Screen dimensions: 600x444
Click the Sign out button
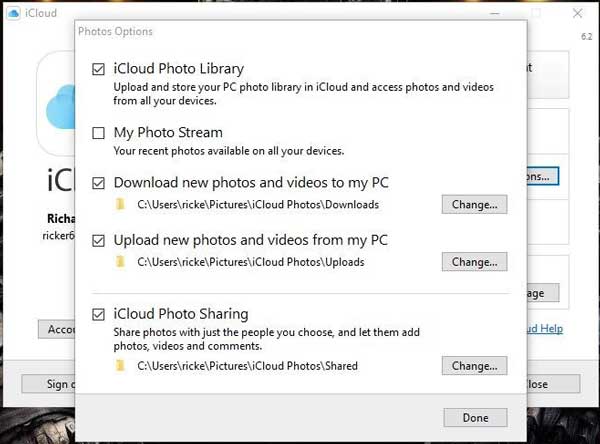click(x=49, y=384)
